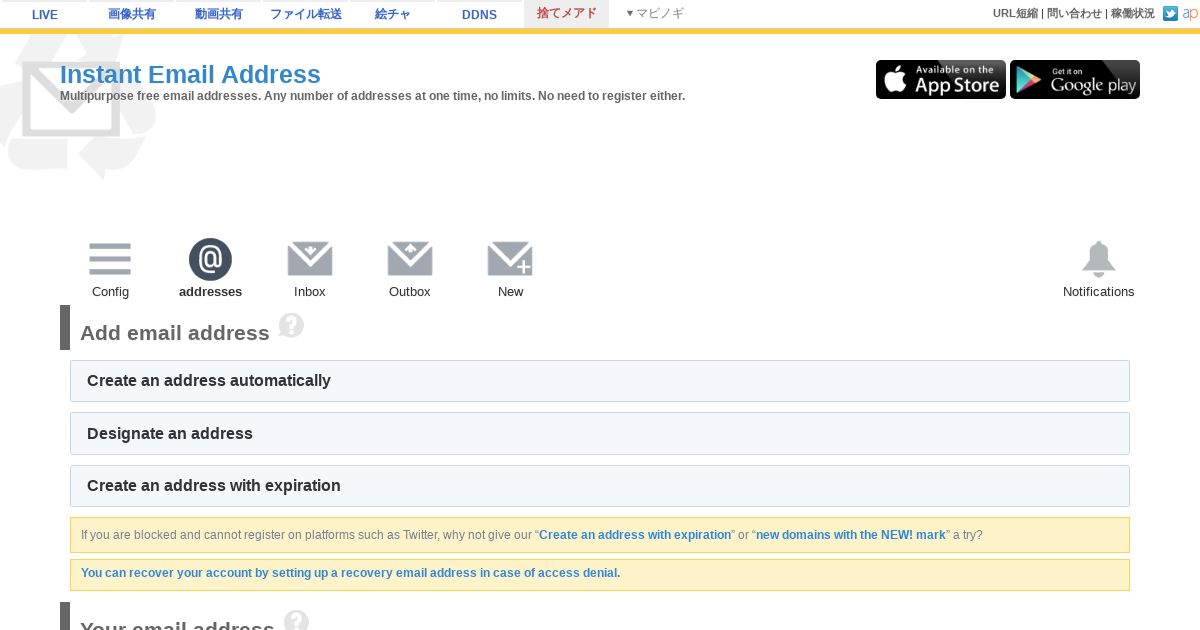
Task: Click the Instant Email Address title link
Action: [x=190, y=75]
